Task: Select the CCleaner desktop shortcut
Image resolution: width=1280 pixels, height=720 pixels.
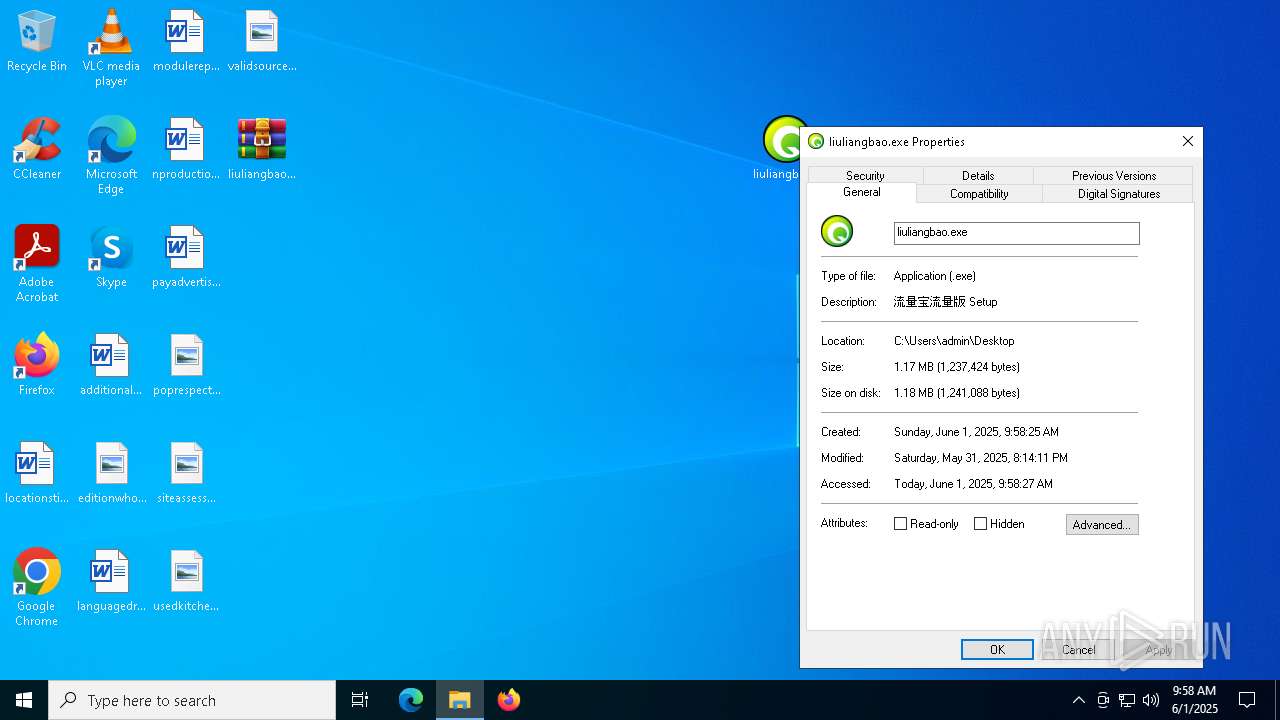Action: pyautogui.click(x=37, y=149)
